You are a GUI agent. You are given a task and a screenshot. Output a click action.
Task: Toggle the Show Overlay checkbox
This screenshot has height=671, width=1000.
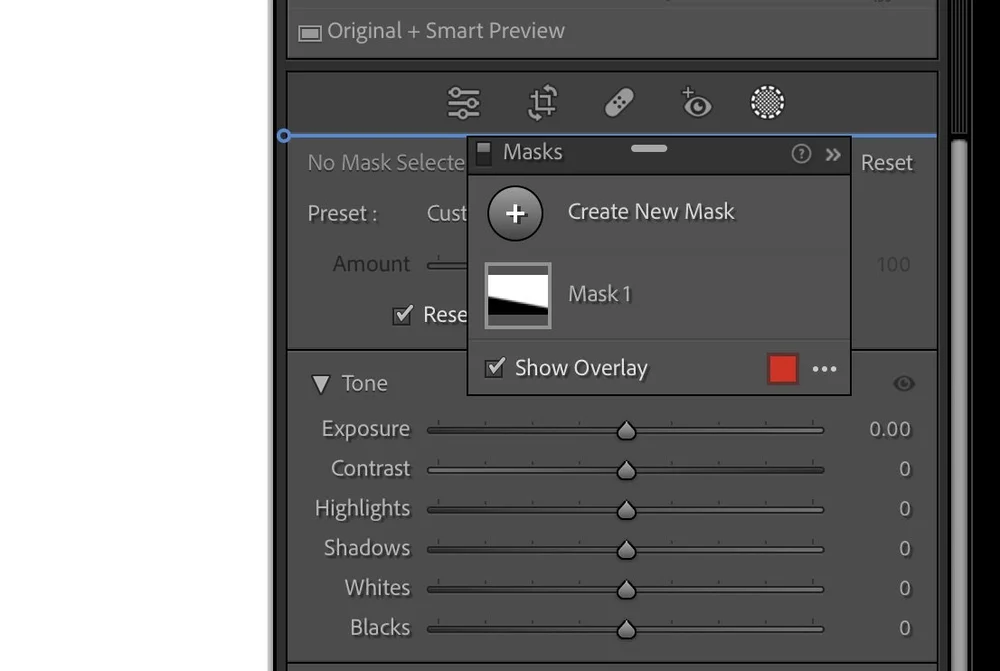pos(495,367)
